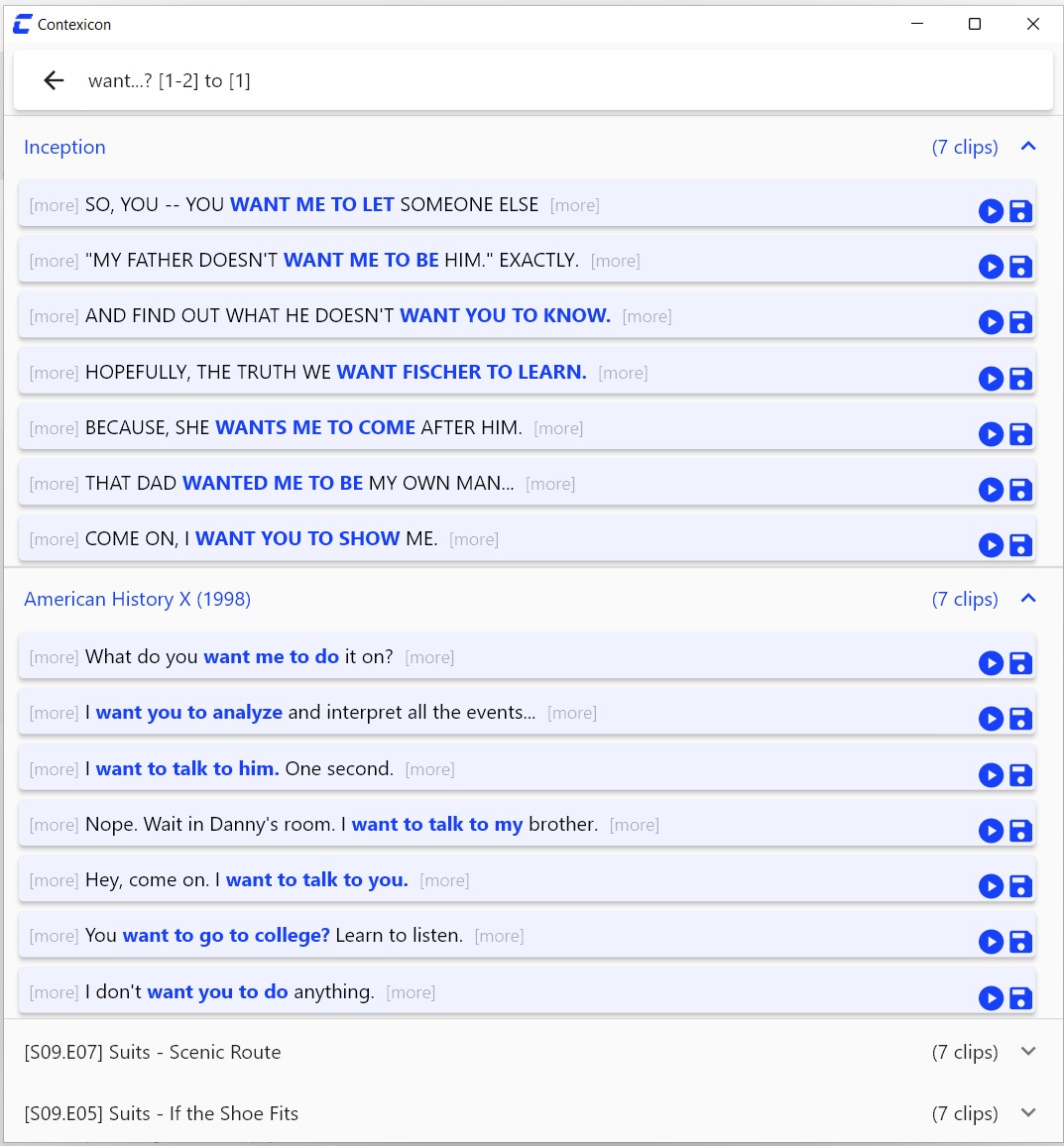1064x1146 pixels.
Task: Click the Contexicon app logo in title bar
Action: coord(23,24)
